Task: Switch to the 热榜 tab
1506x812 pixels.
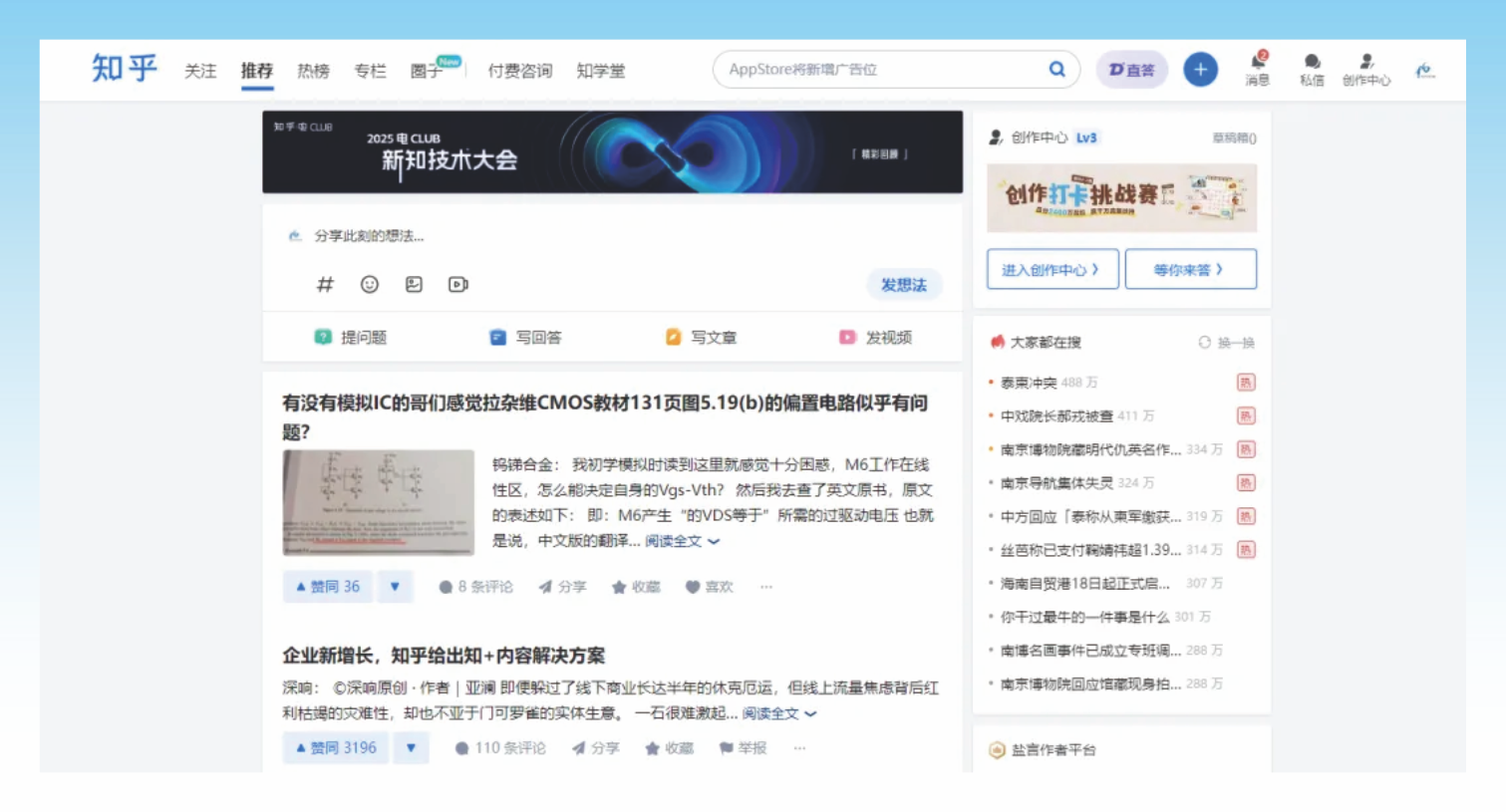Action: 313,71
